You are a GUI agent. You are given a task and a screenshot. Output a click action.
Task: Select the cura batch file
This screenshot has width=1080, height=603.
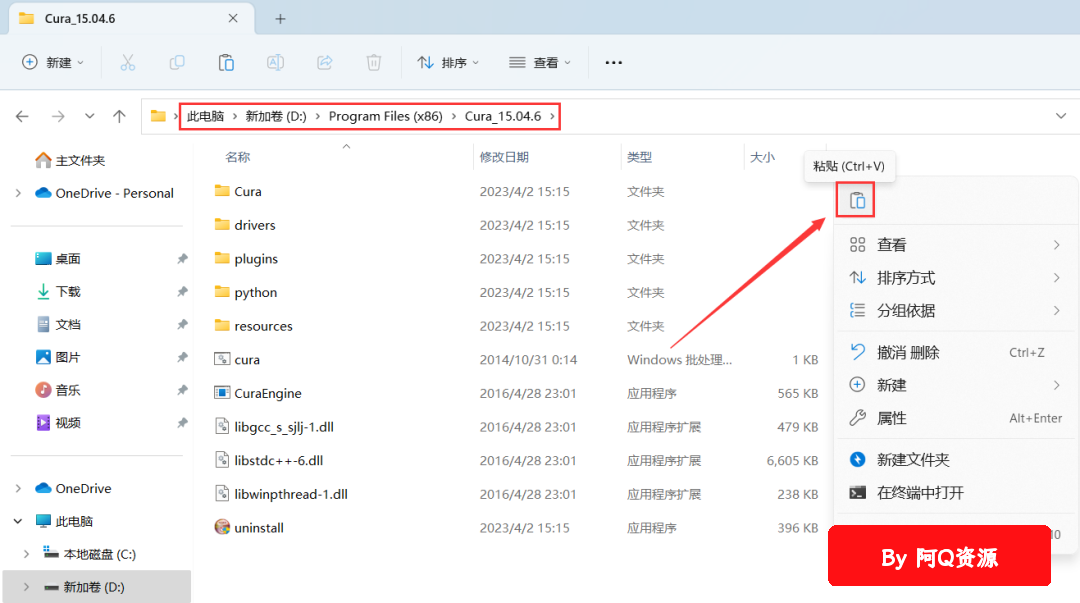[x=237, y=360]
